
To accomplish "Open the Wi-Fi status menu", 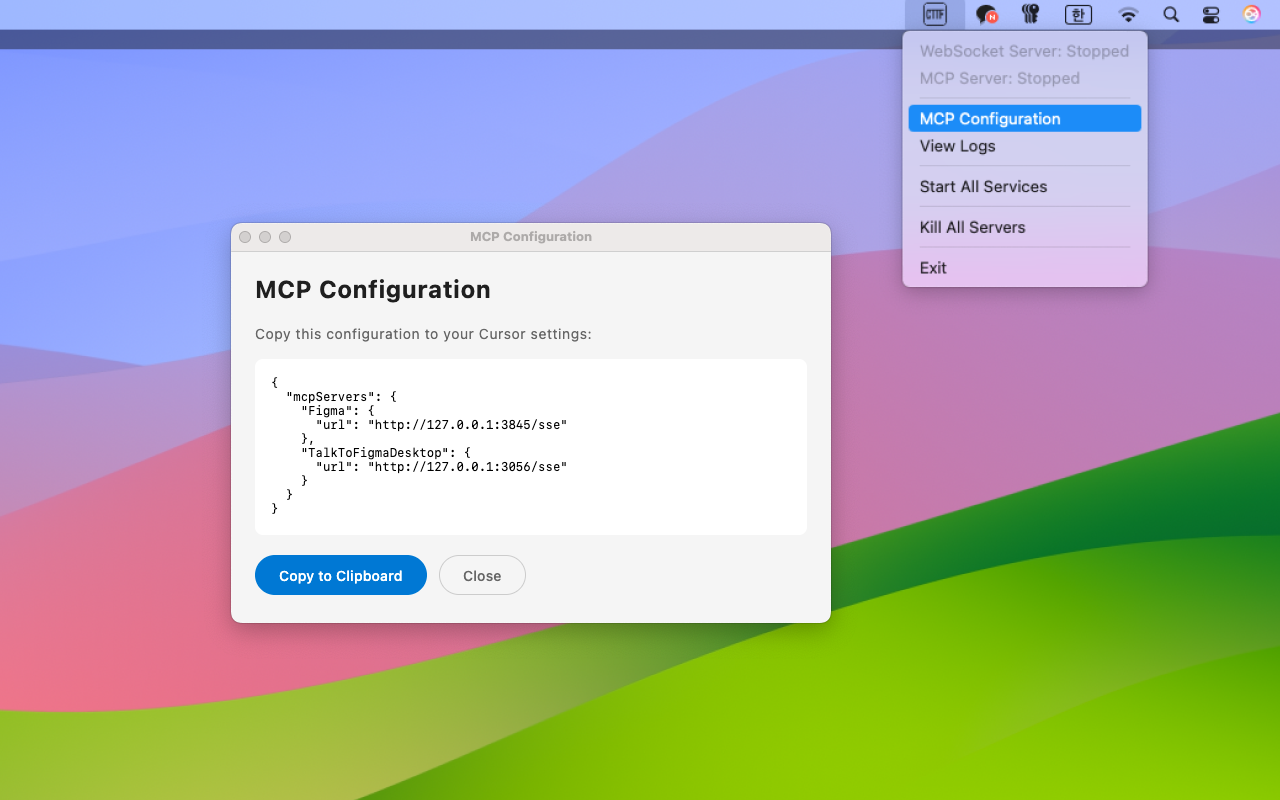I will tap(1128, 14).
